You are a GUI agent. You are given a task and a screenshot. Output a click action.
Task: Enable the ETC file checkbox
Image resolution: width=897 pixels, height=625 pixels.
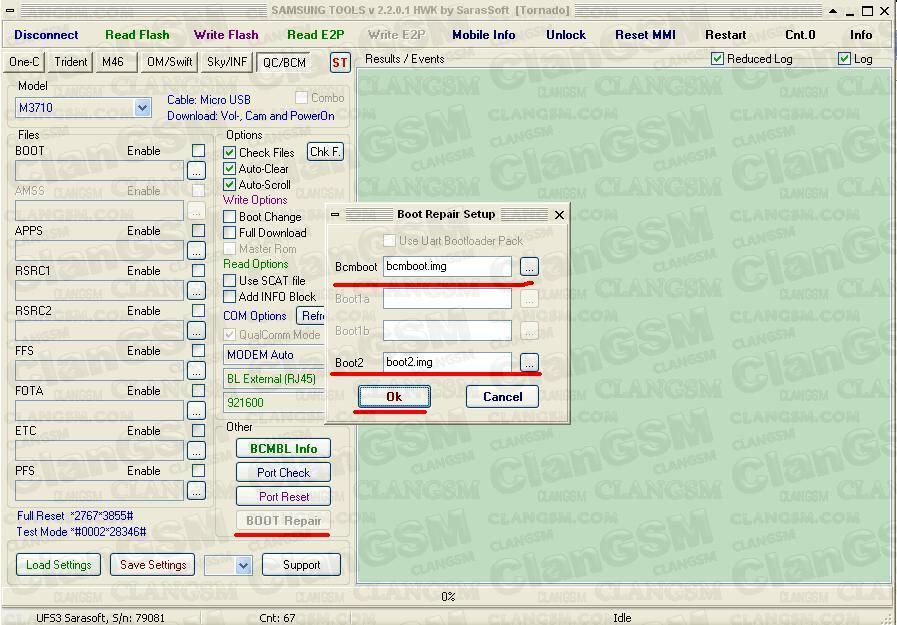pos(199,431)
